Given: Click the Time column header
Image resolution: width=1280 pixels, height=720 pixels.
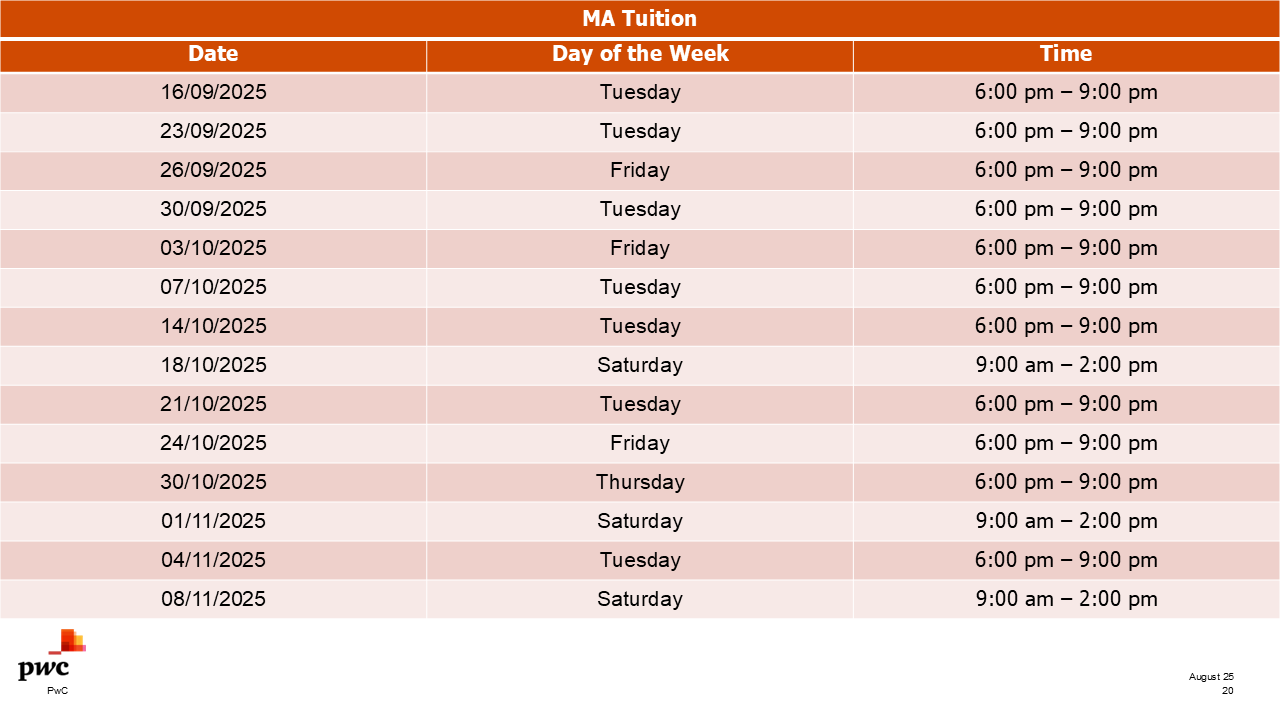Looking at the screenshot, I should (x=1066, y=54).
